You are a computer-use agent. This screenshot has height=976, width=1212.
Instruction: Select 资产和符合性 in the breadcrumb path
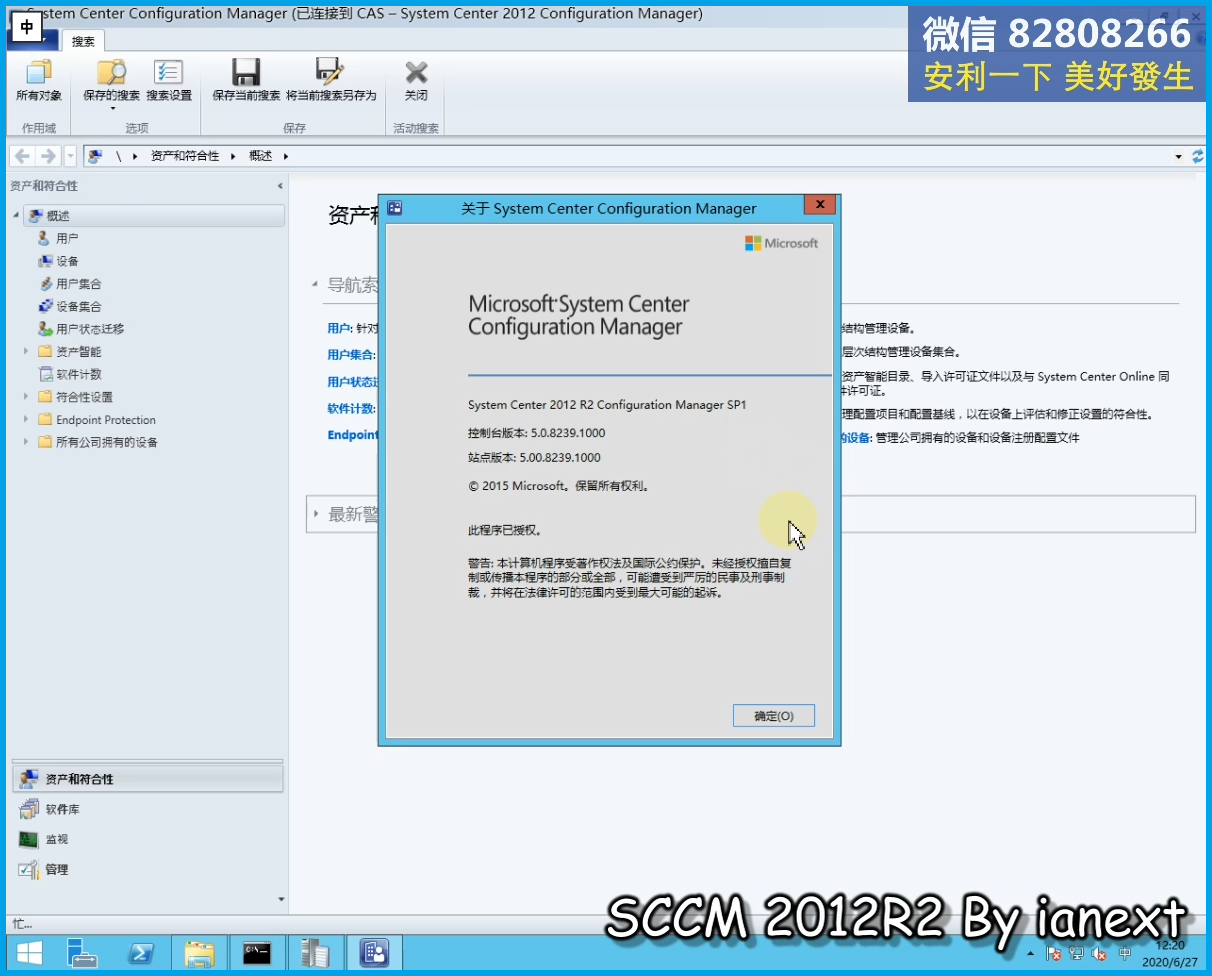tap(185, 156)
